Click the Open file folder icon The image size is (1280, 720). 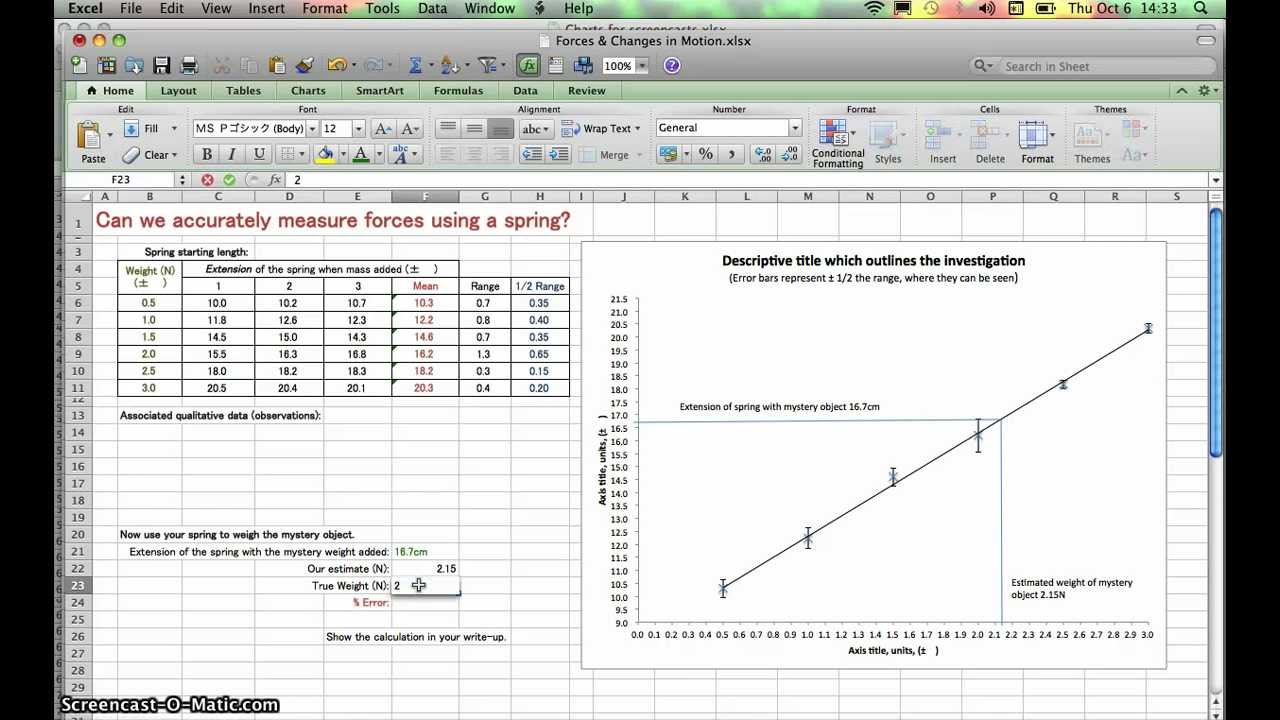134,66
